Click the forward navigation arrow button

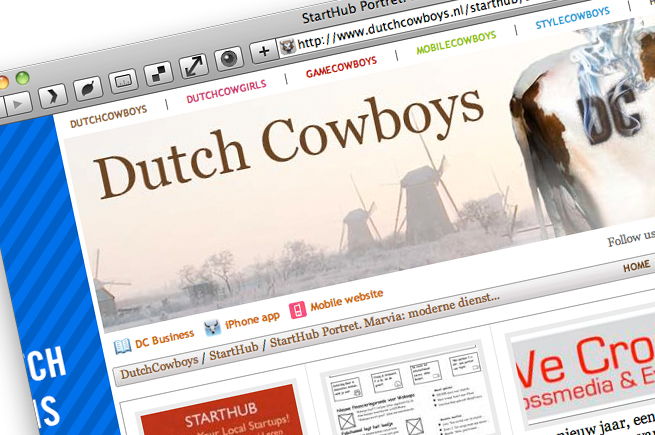tap(16, 104)
